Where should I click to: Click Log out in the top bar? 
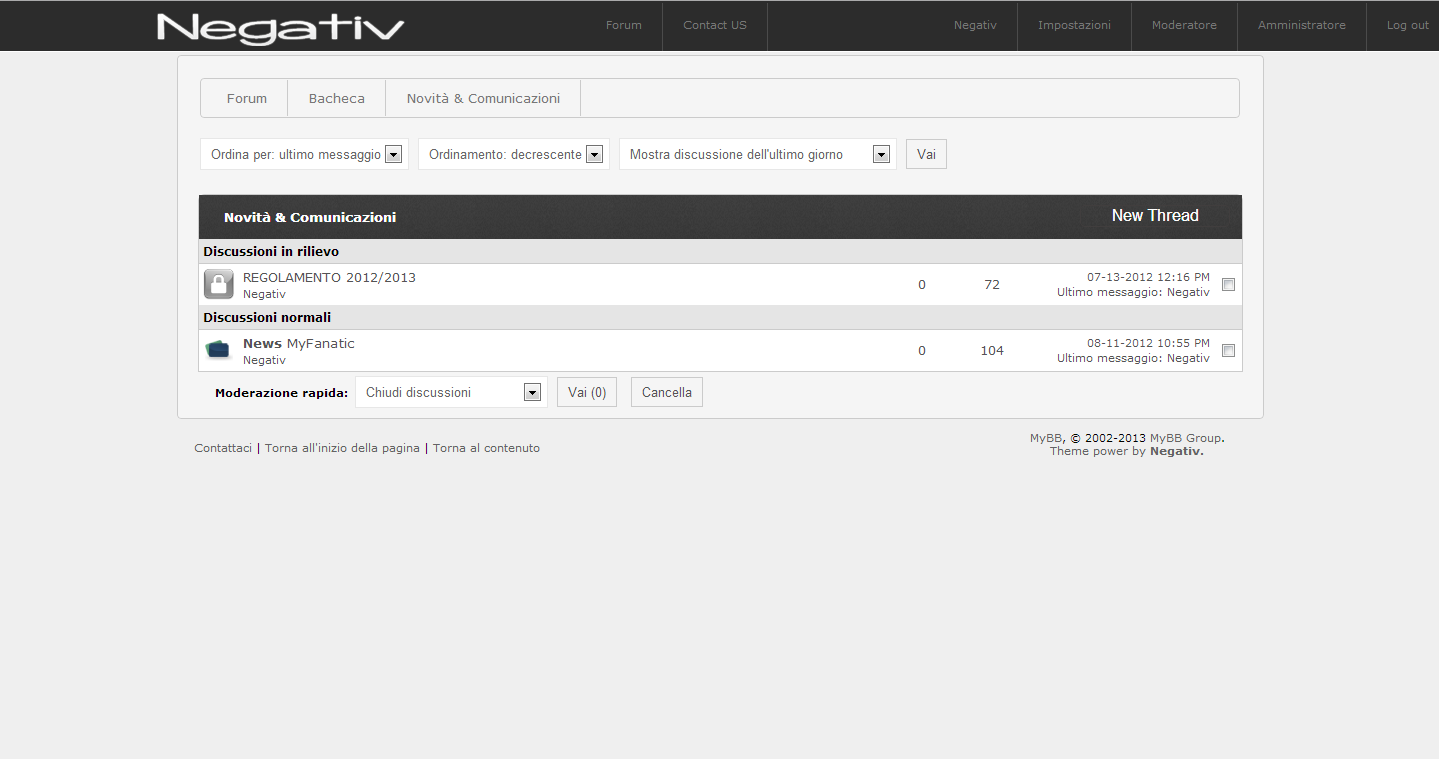pos(1408,25)
